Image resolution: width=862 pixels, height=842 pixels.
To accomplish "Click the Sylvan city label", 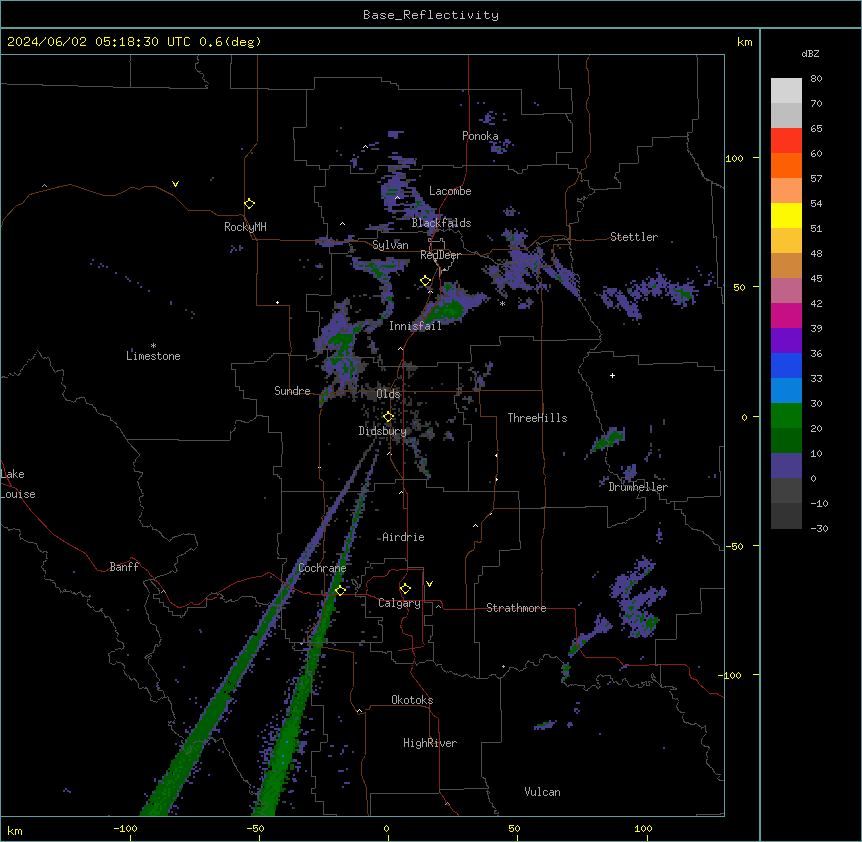I will pyautogui.click(x=390, y=245).
